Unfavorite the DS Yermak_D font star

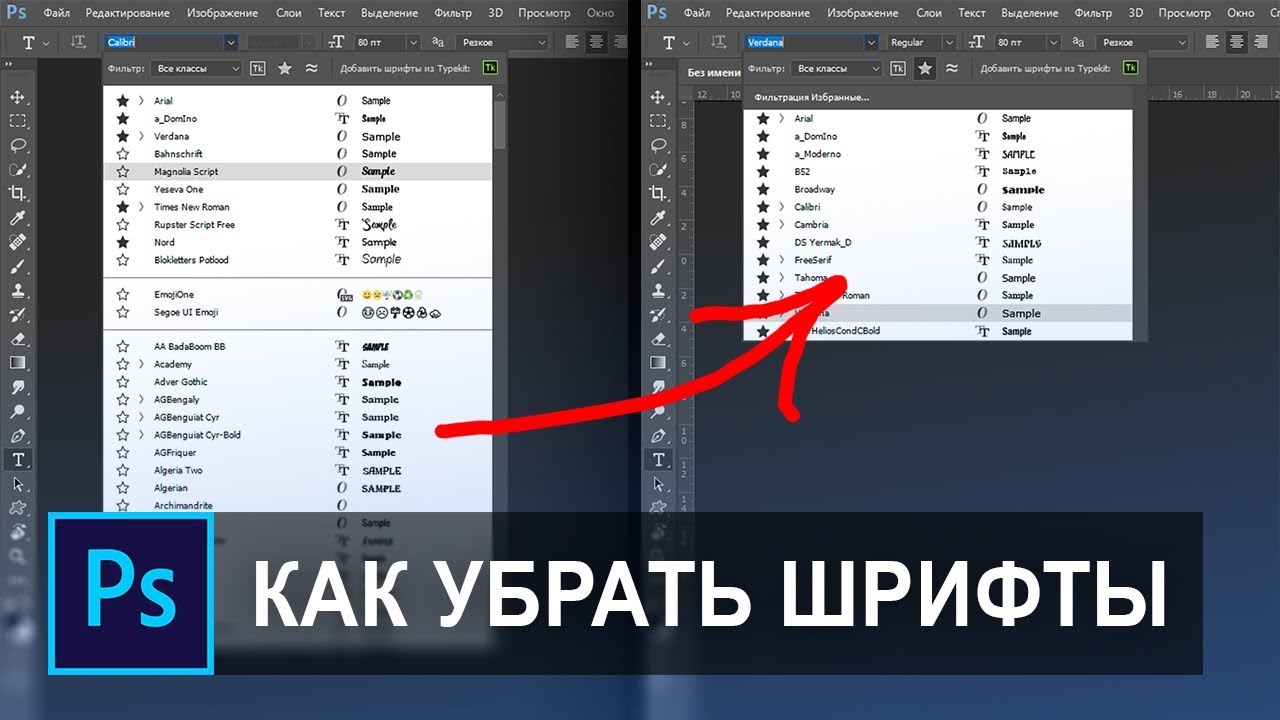click(x=763, y=242)
